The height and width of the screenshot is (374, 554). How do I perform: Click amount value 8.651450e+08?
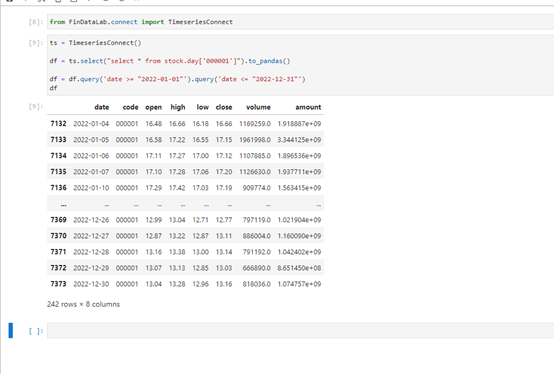tap(299, 268)
